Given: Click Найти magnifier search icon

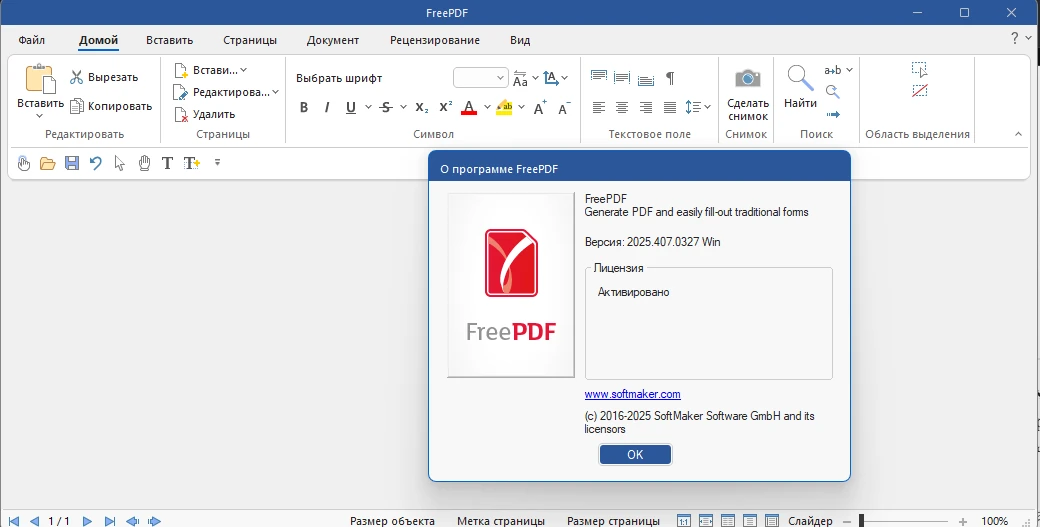Looking at the screenshot, I should [800, 78].
